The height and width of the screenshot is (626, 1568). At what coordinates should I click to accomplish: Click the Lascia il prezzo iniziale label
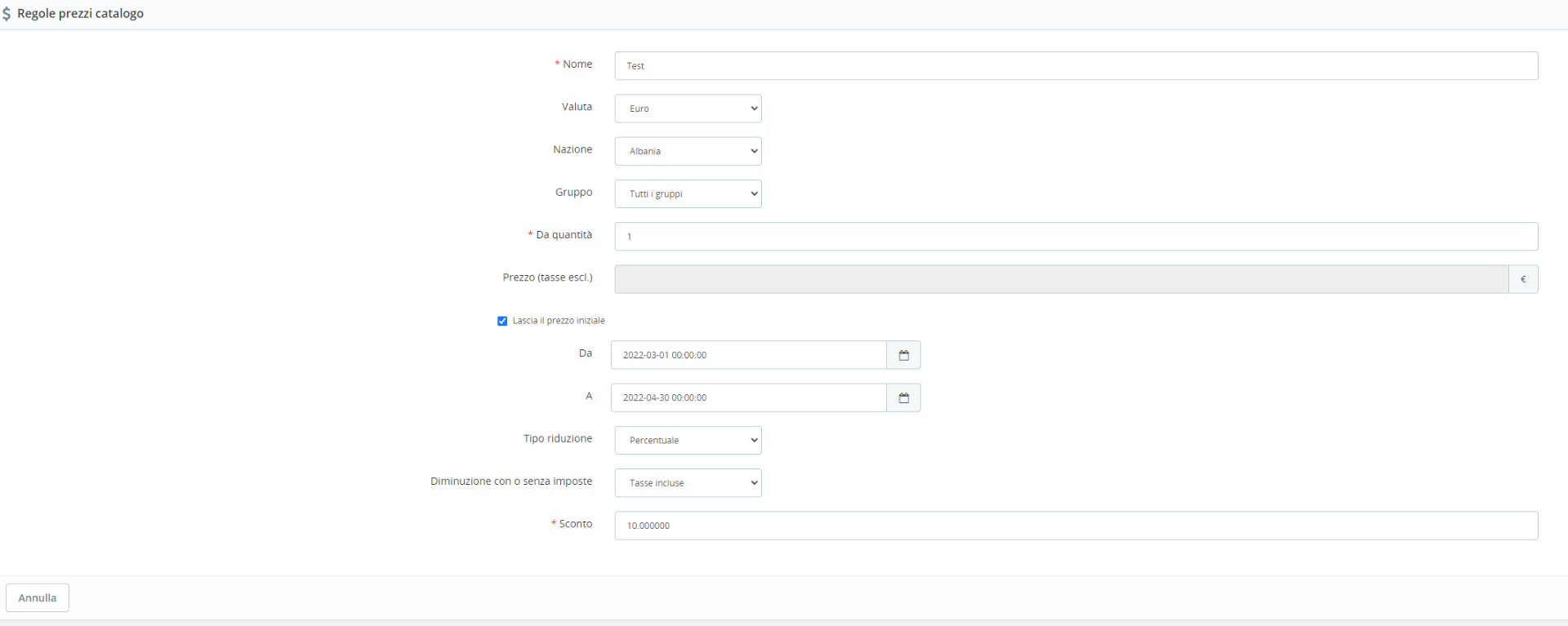(559, 321)
